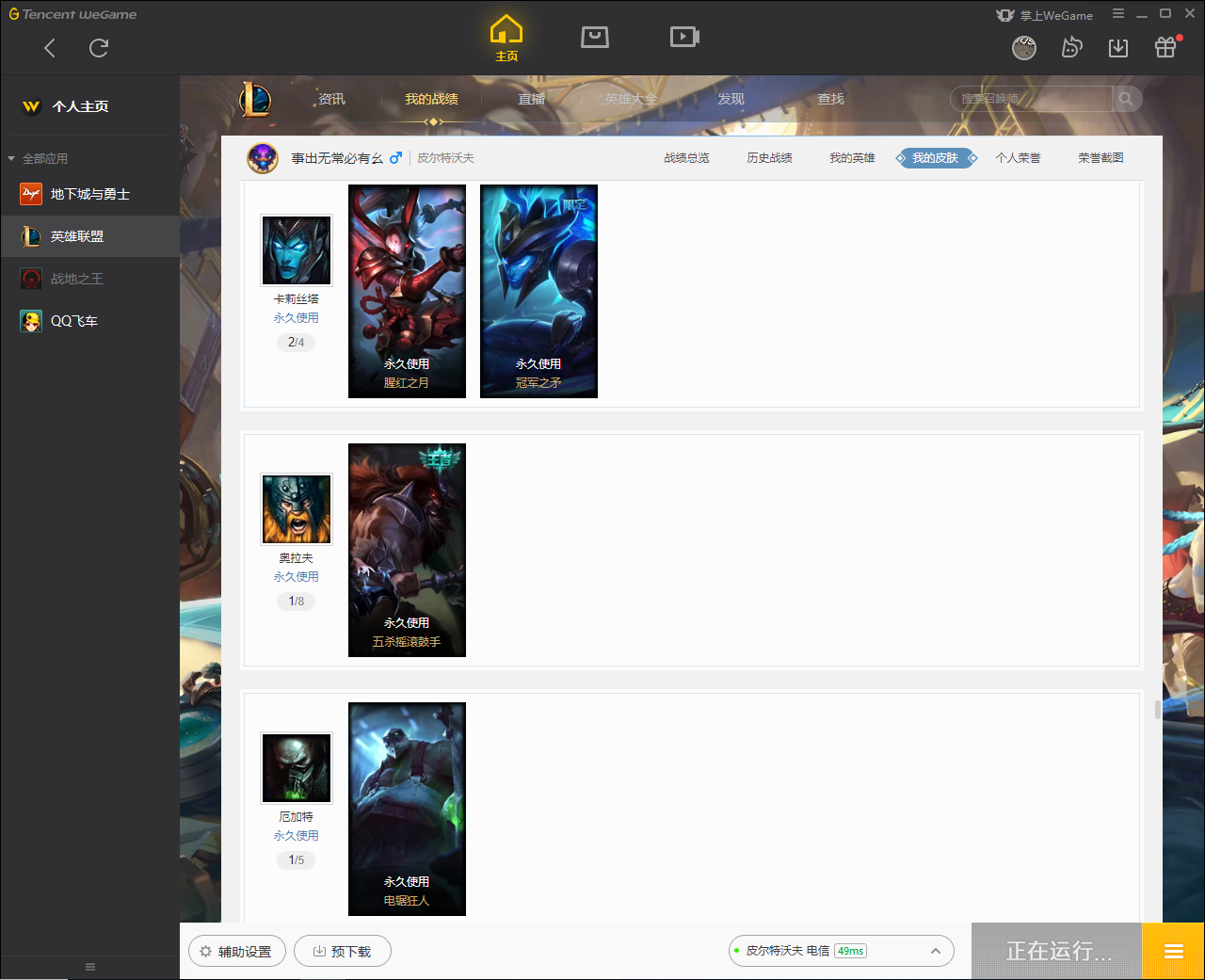Click the user avatar icon top right
This screenshot has height=980, width=1205.
coord(1024,48)
